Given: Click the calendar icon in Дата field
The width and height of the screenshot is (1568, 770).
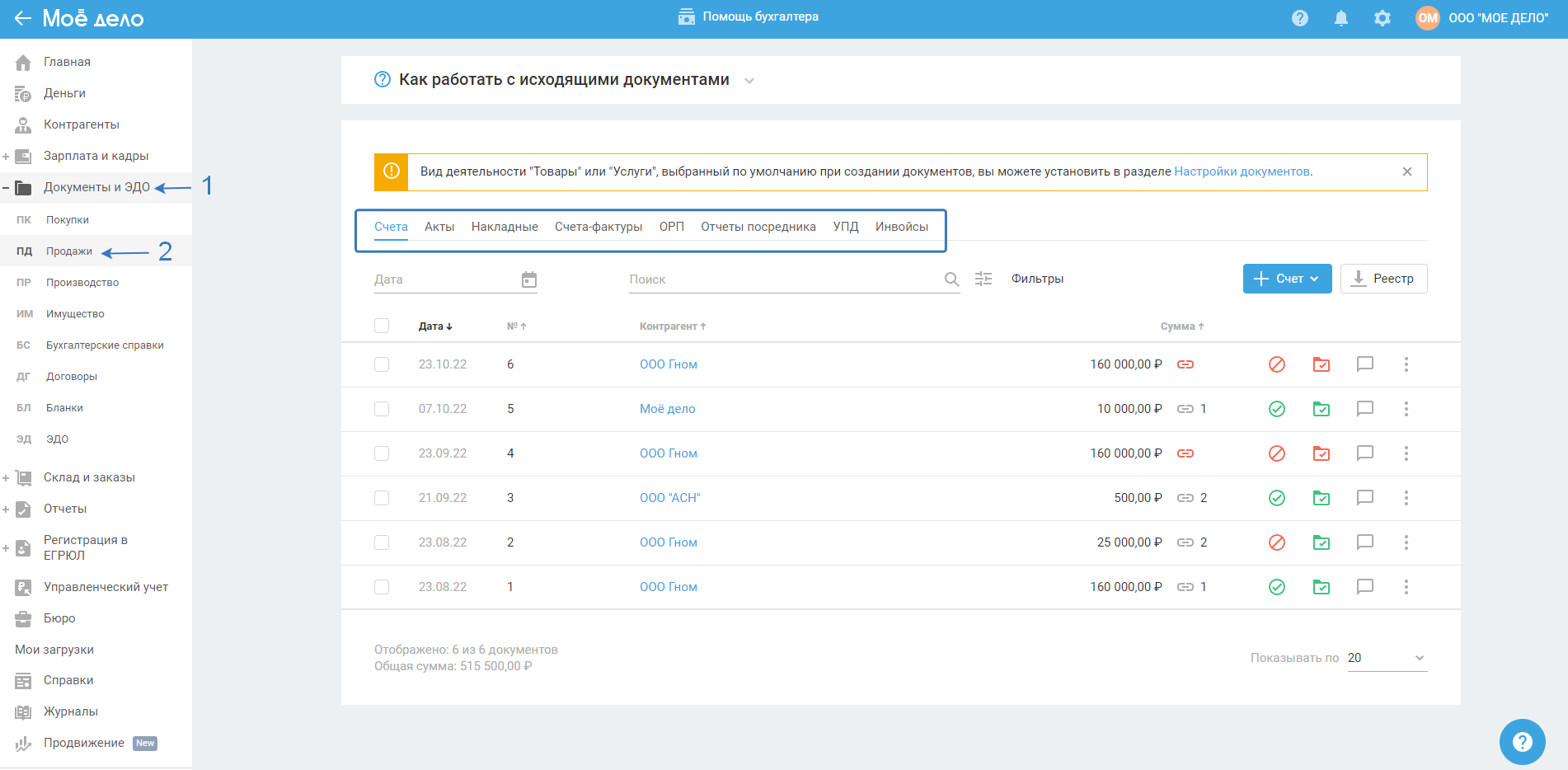Looking at the screenshot, I should [x=529, y=279].
